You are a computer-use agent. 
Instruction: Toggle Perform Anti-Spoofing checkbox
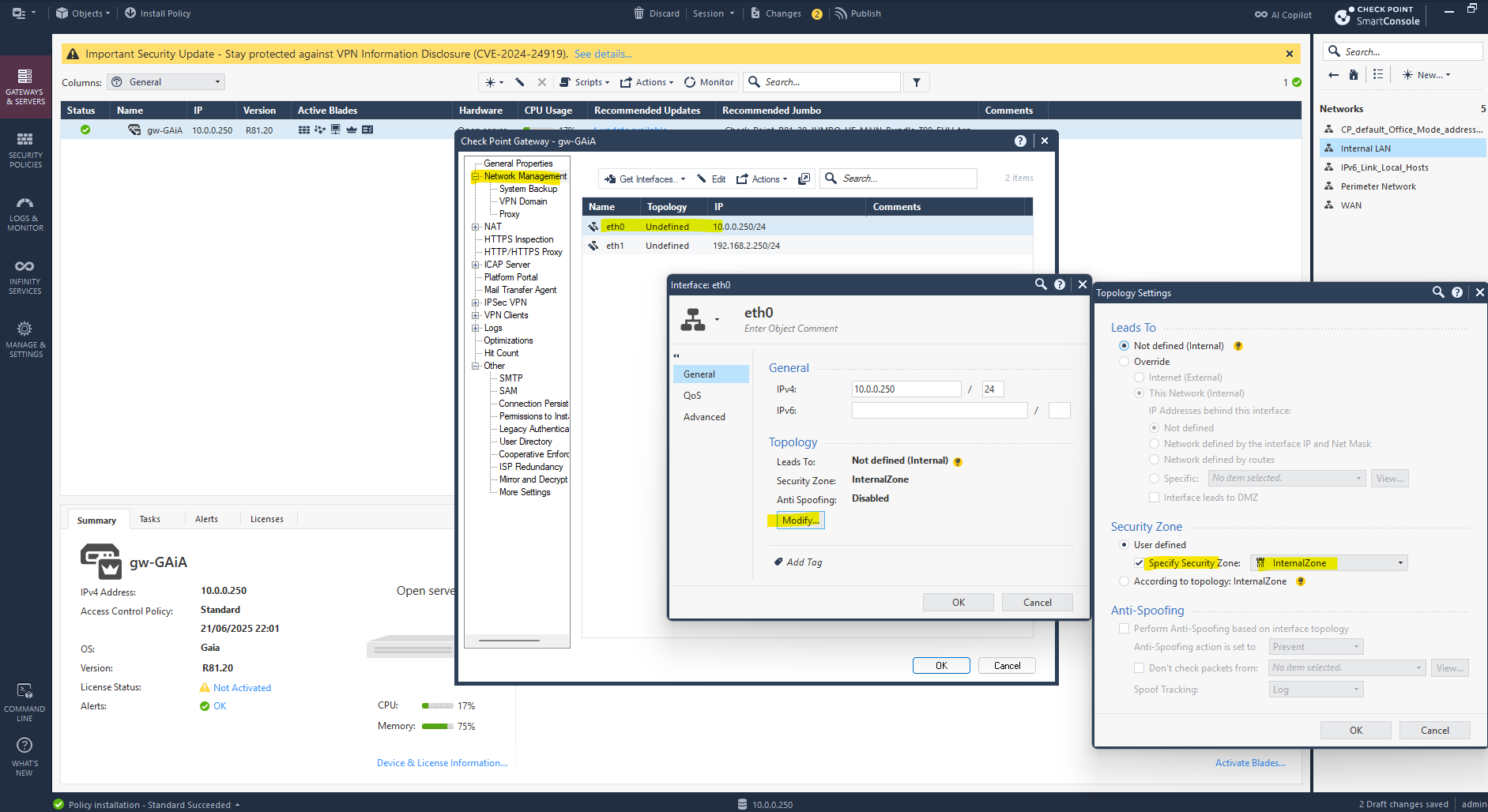point(1124,629)
